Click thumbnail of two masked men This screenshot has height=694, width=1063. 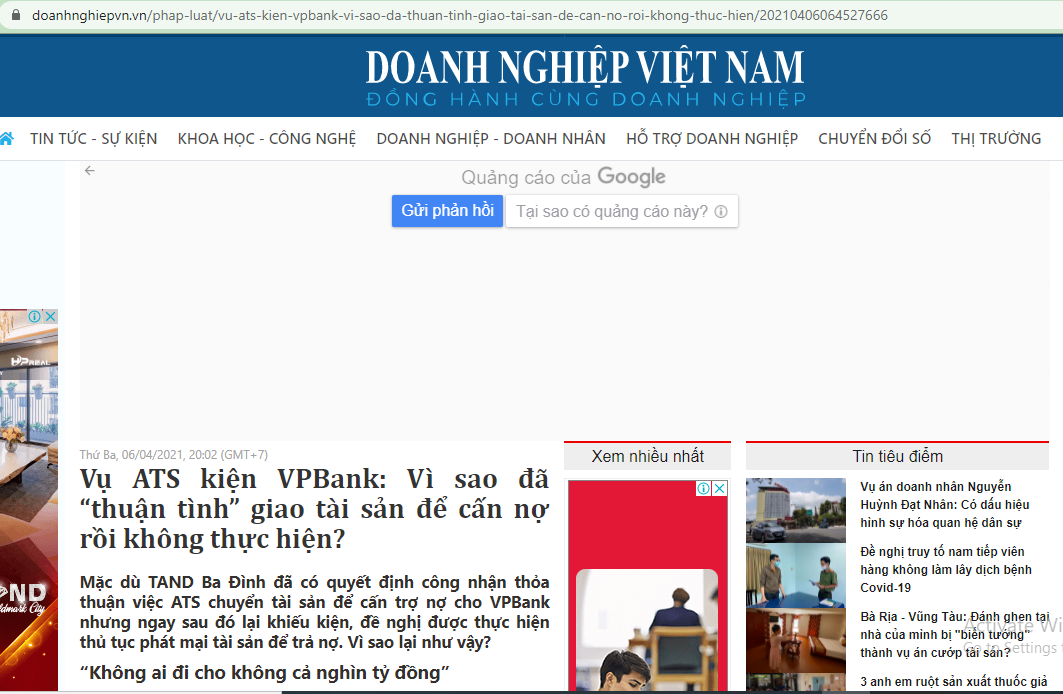796,575
